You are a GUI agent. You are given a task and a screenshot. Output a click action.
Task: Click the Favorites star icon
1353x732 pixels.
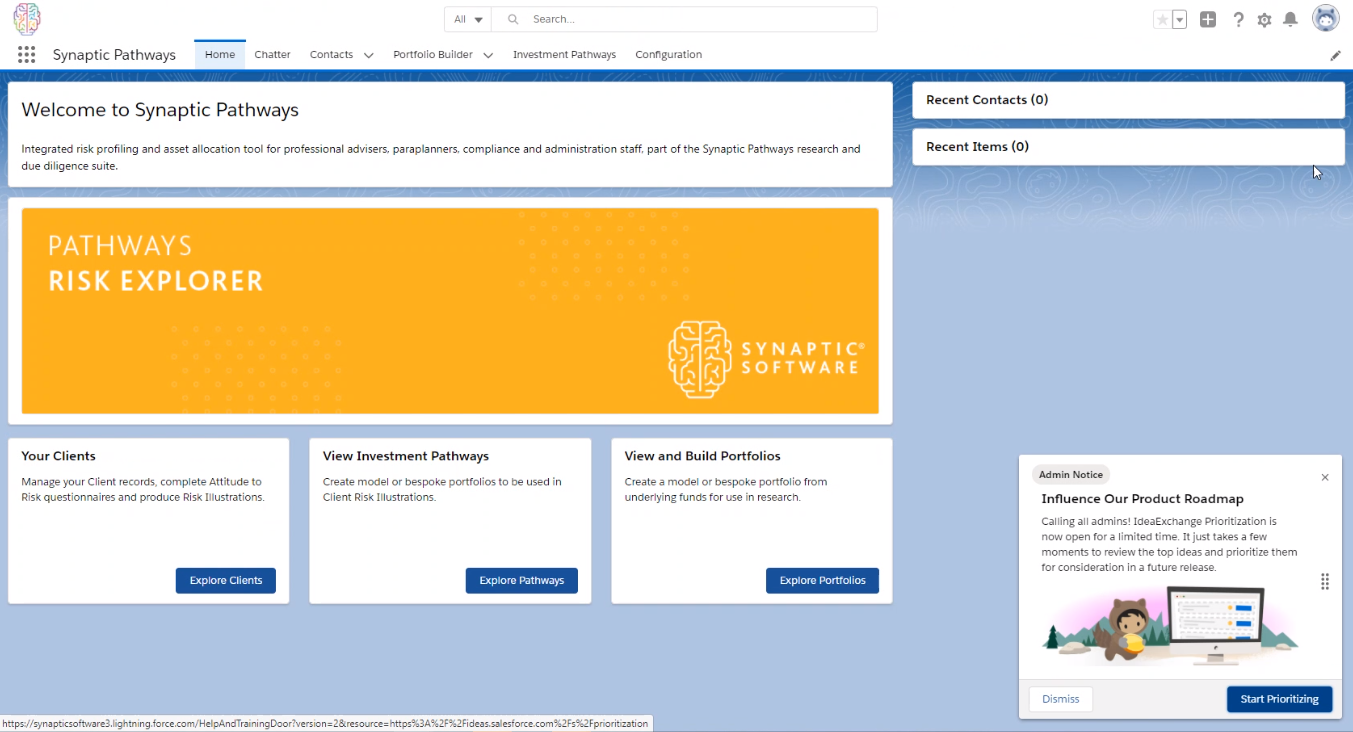[1162, 20]
